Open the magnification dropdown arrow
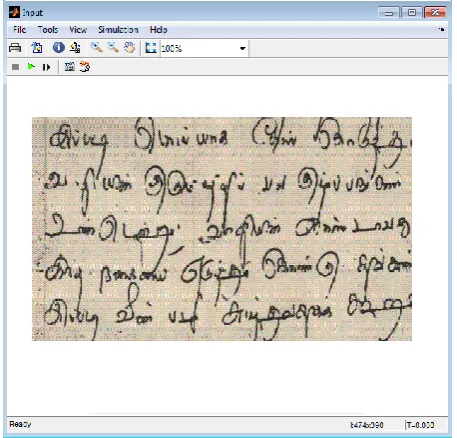The height and width of the screenshot is (438, 457). tap(243, 49)
